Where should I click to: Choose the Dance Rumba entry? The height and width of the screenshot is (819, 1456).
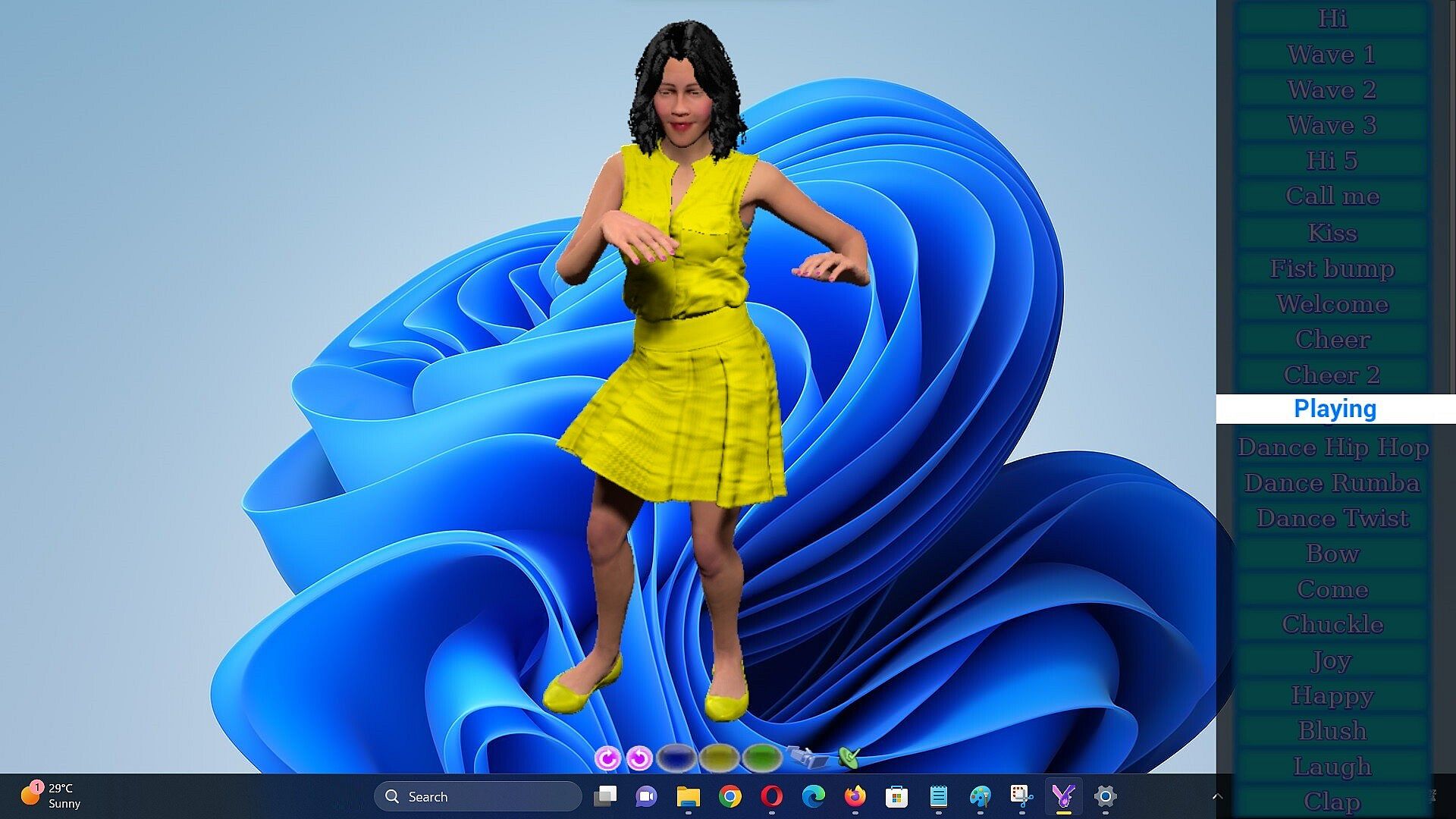(x=1332, y=483)
